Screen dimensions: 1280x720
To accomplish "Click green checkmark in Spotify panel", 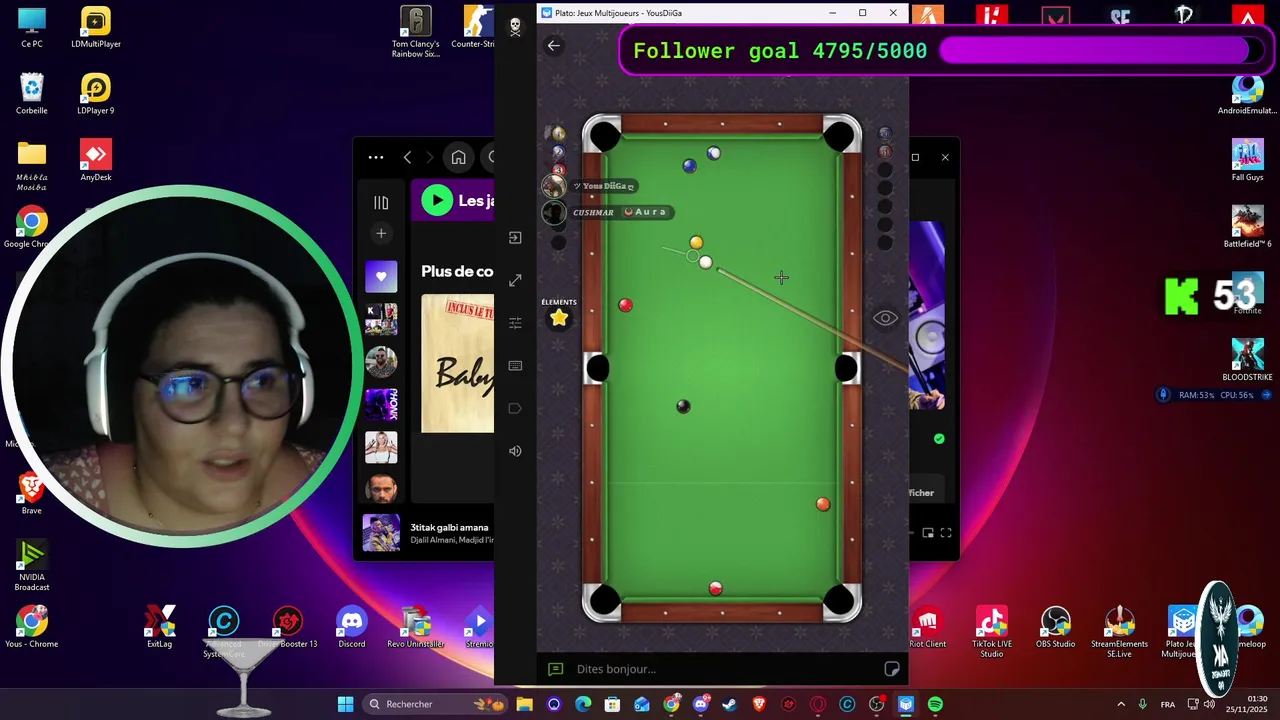I will click(x=939, y=439).
